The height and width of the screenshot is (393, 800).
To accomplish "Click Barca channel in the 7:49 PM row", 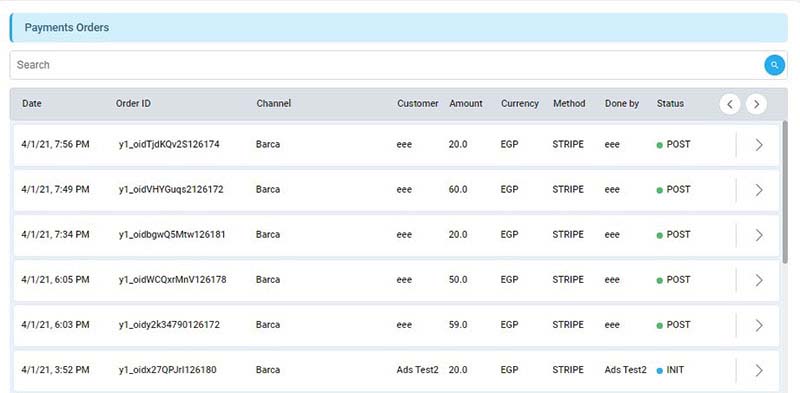I will pyautogui.click(x=268, y=189).
